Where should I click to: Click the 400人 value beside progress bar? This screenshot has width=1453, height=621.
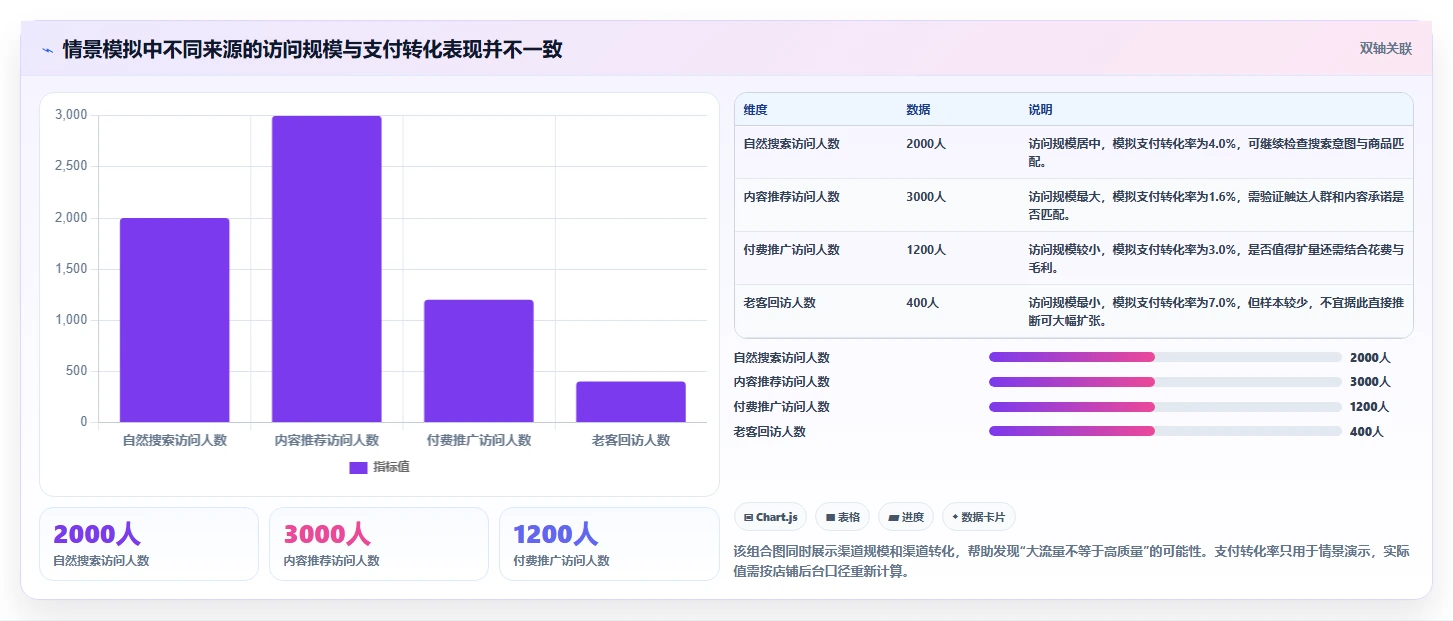point(1366,432)
